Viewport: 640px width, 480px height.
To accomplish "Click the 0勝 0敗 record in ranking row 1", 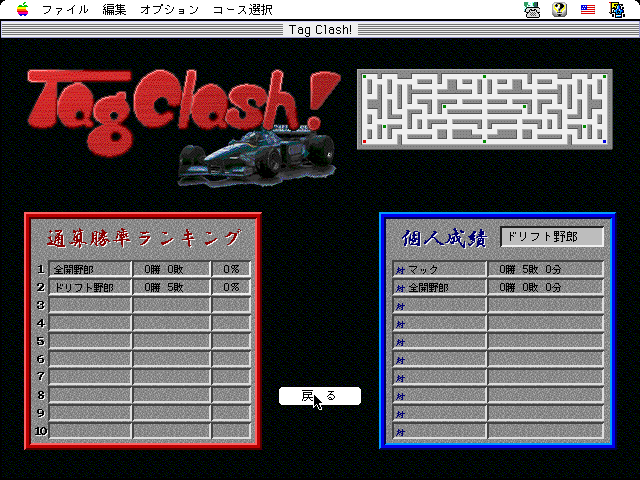I will point(171,269).
